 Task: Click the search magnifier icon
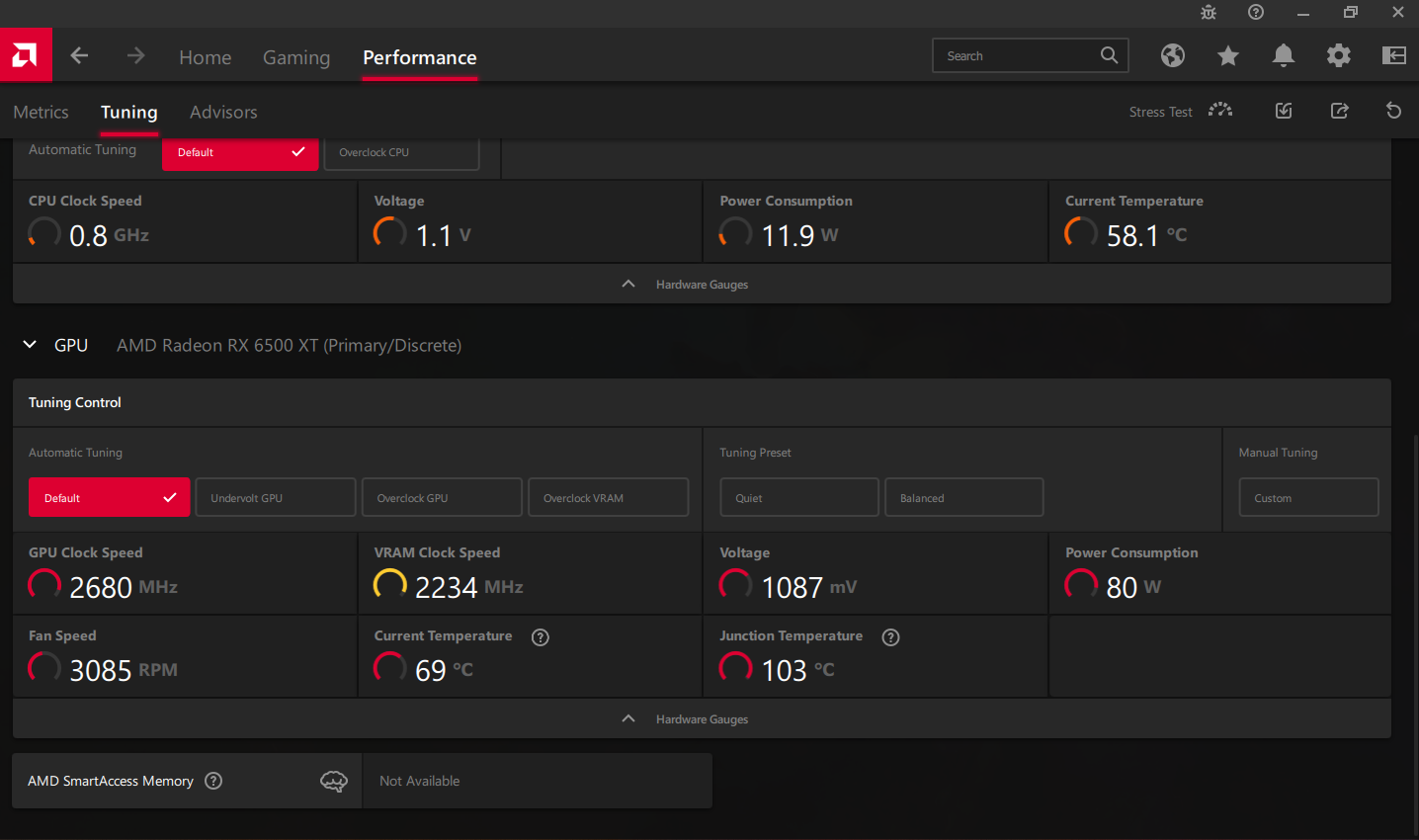tap(1110, 55)
